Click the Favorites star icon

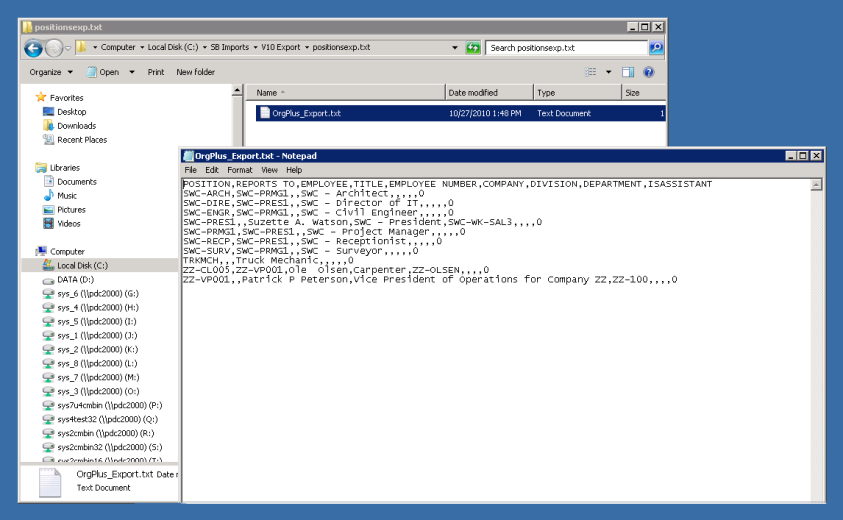click(41, 97)
